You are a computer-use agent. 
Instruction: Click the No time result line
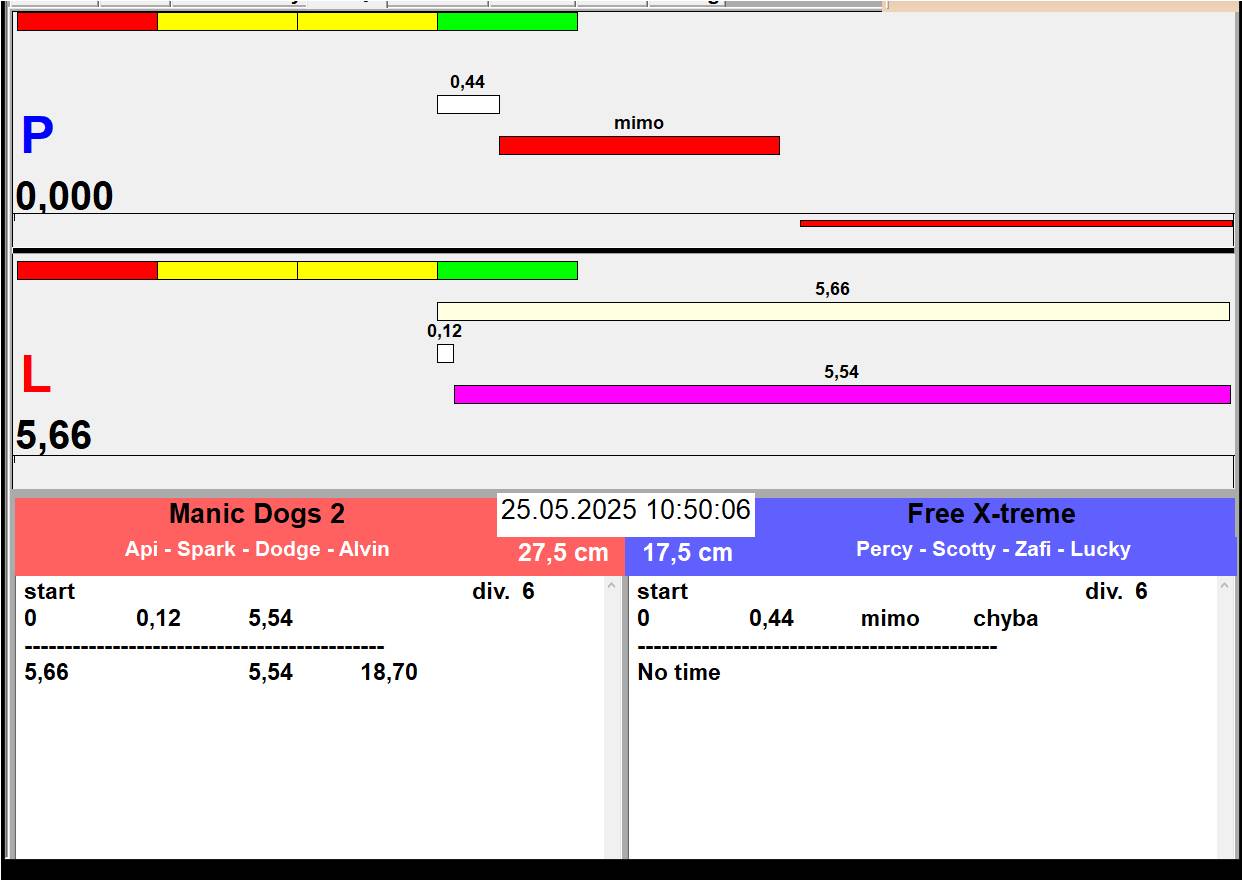coord(679,673)
